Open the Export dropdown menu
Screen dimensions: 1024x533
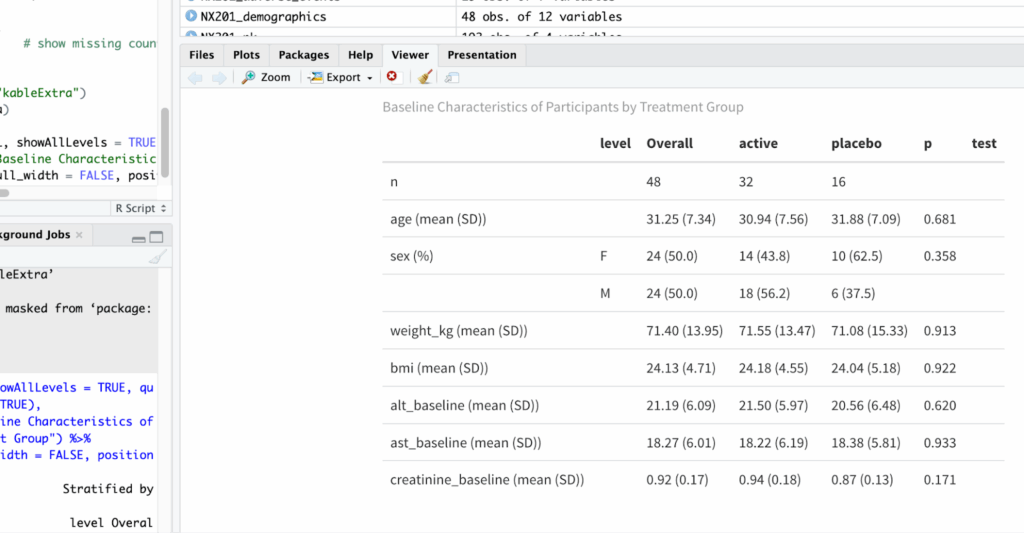[340, 77]
